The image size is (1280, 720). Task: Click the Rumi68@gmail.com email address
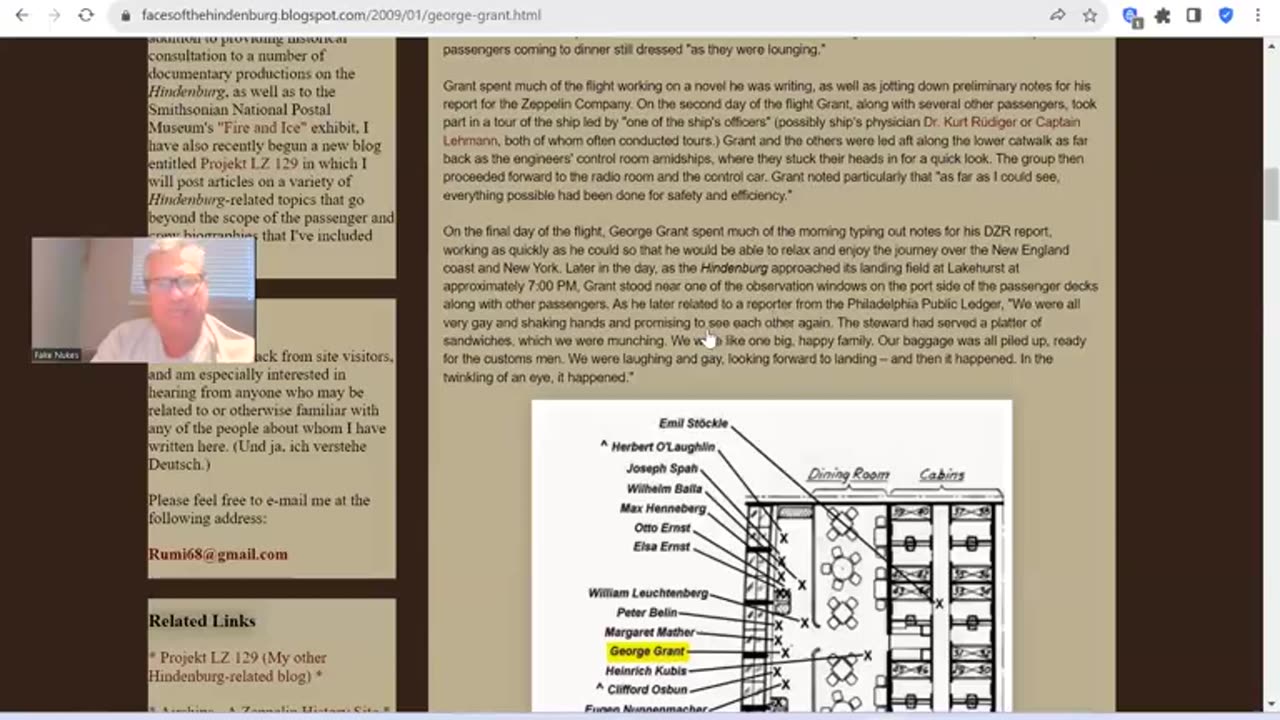coord(218,554)
